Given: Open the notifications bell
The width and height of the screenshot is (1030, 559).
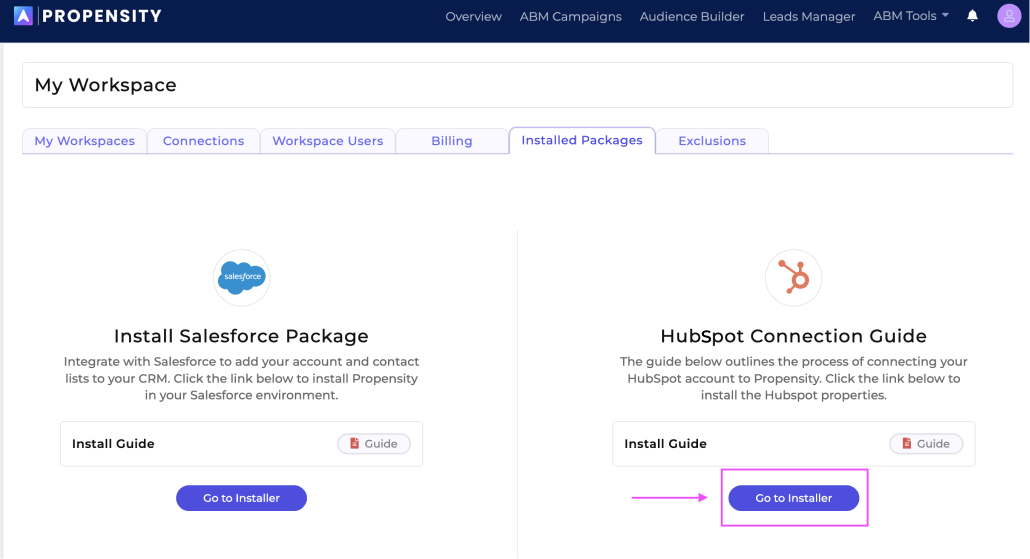Looking at the screenshot, I should click(x=972, y=16).
